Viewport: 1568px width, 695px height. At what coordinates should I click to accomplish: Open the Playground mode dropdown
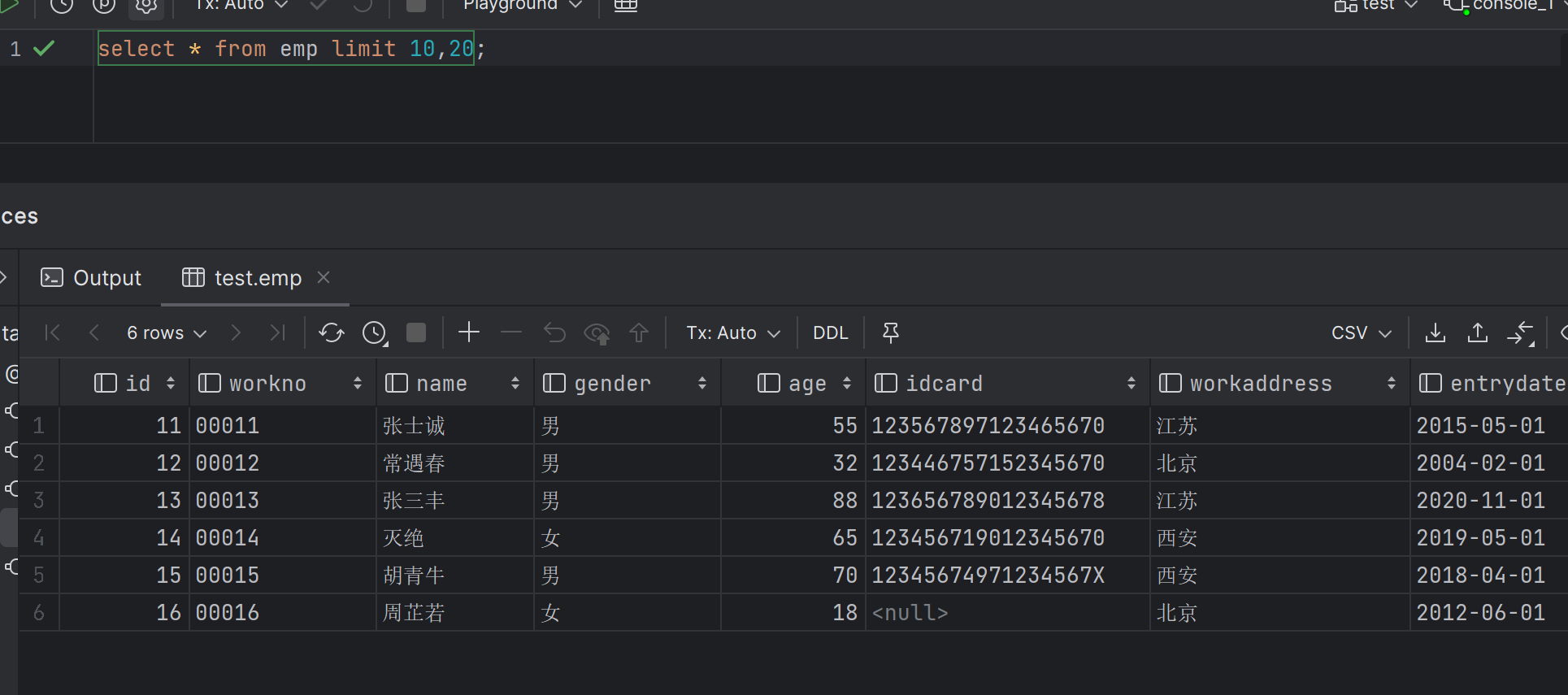tap(522, 5)
